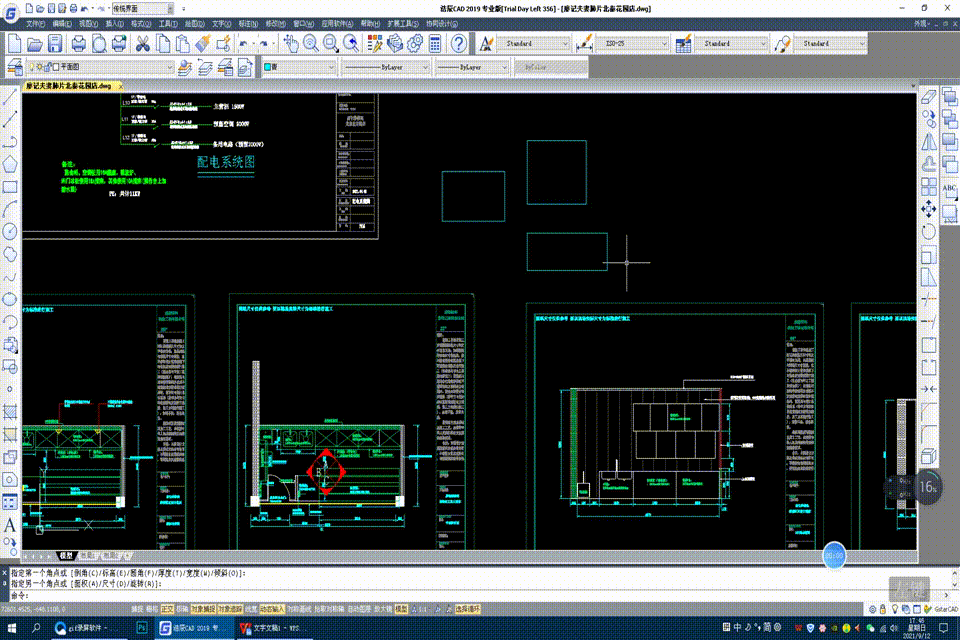
Task: Open Help with the question mark icon
Action: coord(458,44)
